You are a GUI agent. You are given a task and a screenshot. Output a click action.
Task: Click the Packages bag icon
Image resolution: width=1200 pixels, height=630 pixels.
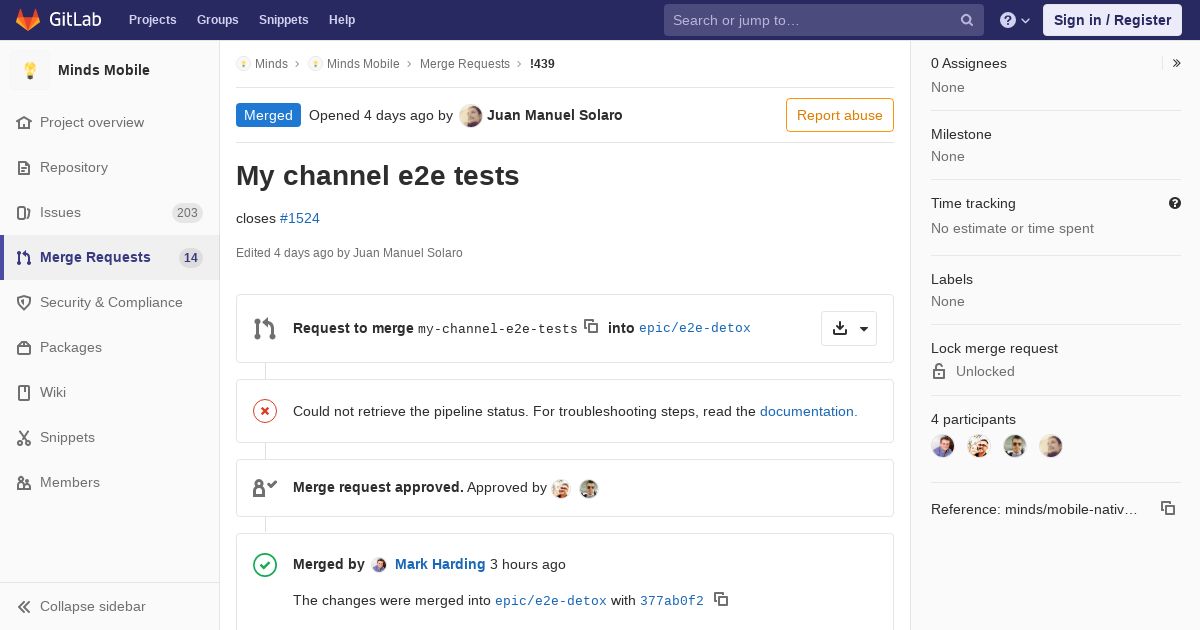click(x=24, y=347)
